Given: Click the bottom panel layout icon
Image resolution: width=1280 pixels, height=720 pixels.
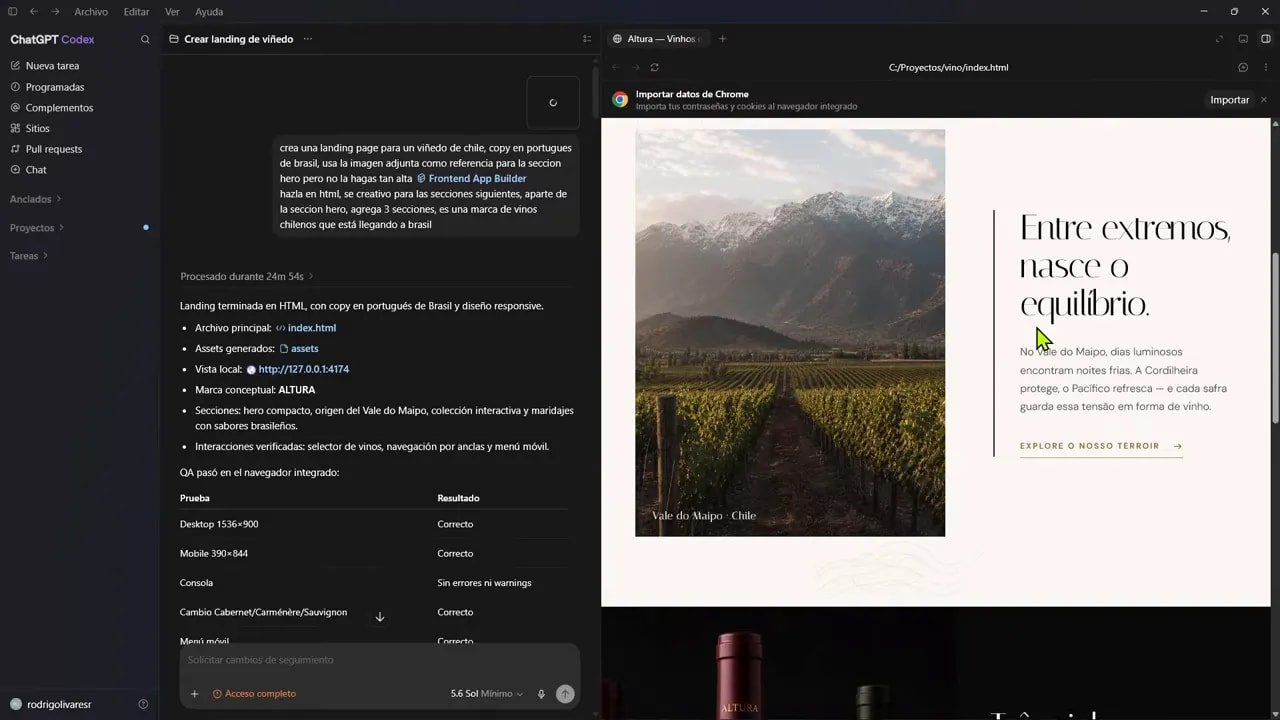Looking at the screenshot, I should click(x=1243, y=39).
